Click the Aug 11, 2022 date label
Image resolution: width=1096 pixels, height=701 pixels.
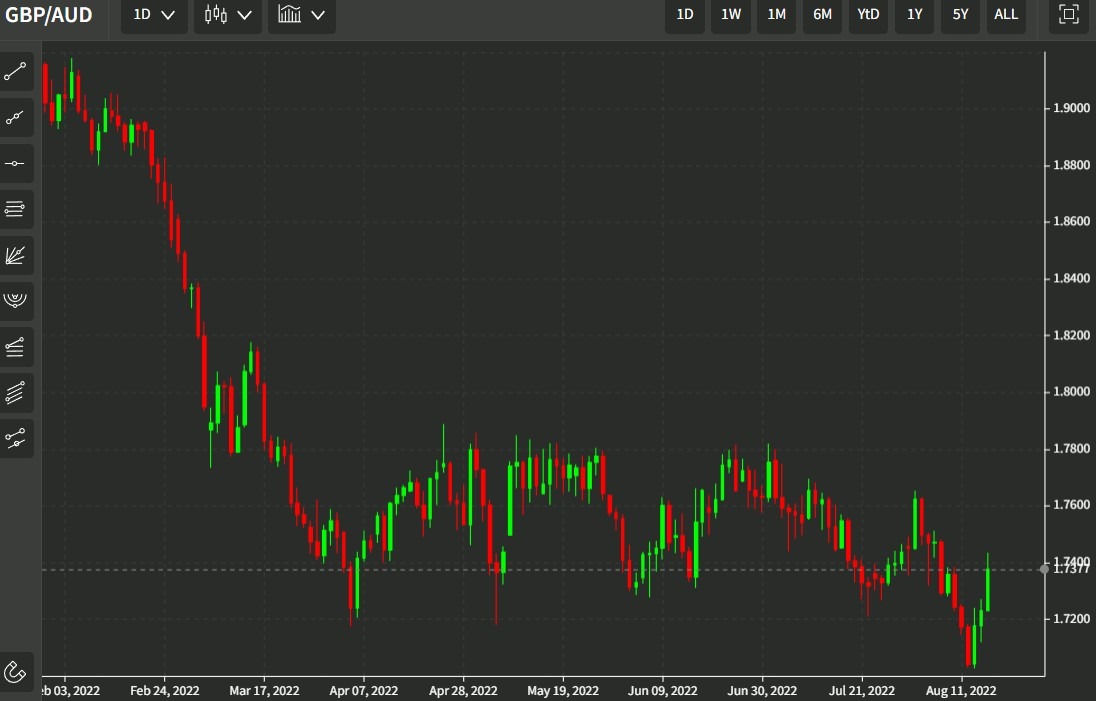coord(961,691)
